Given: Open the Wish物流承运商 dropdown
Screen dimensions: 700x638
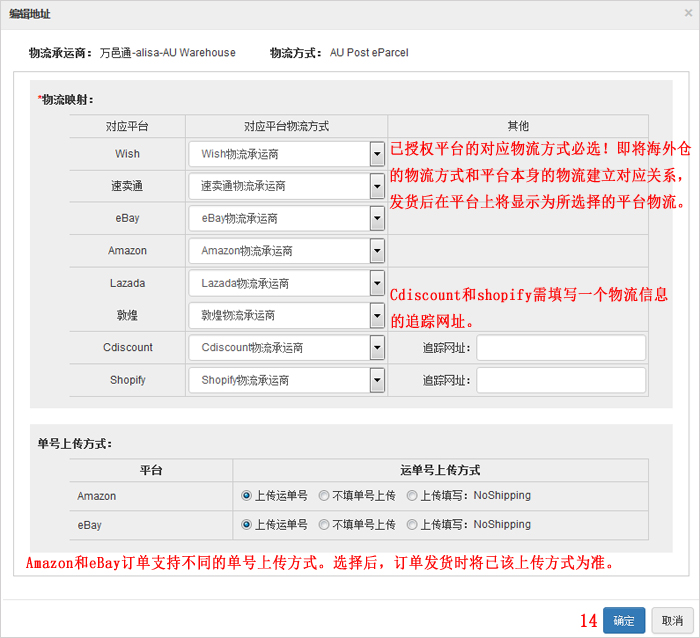Looking at the screenshot, I should pyautogui.click(x=286, y=154).
